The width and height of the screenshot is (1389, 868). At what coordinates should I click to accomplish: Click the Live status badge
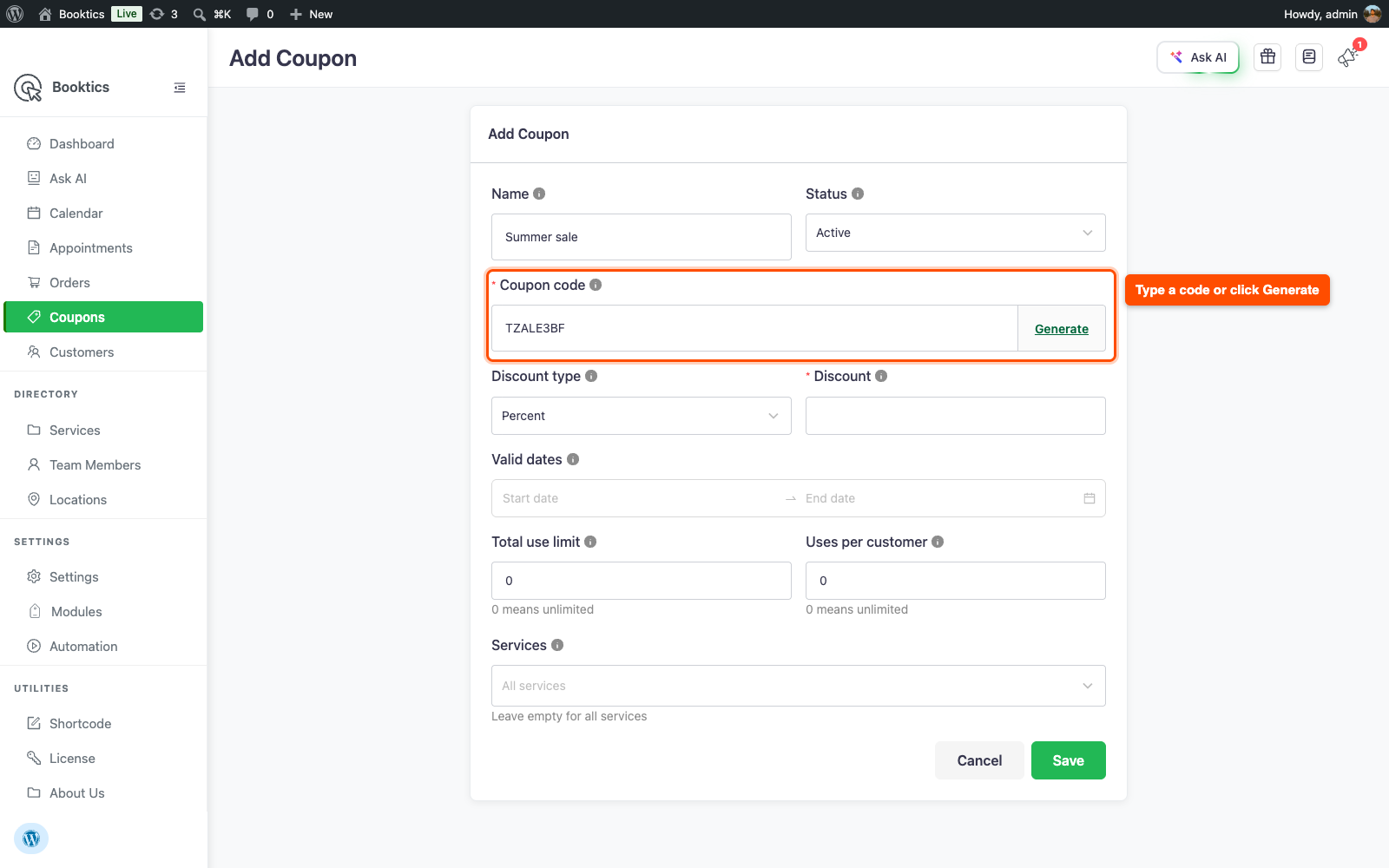click(127, 14)
